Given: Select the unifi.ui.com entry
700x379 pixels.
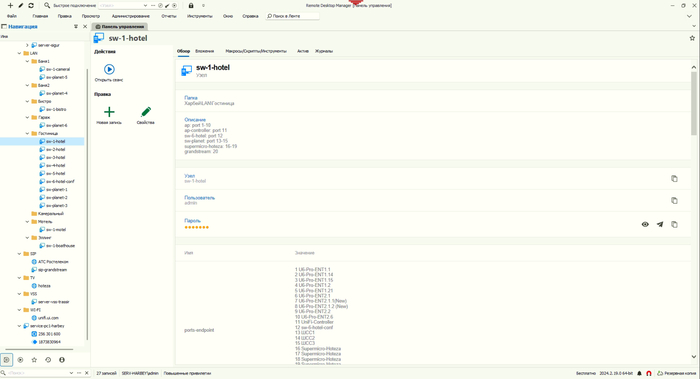Looking at the screenshot, I should coord(48,318).
